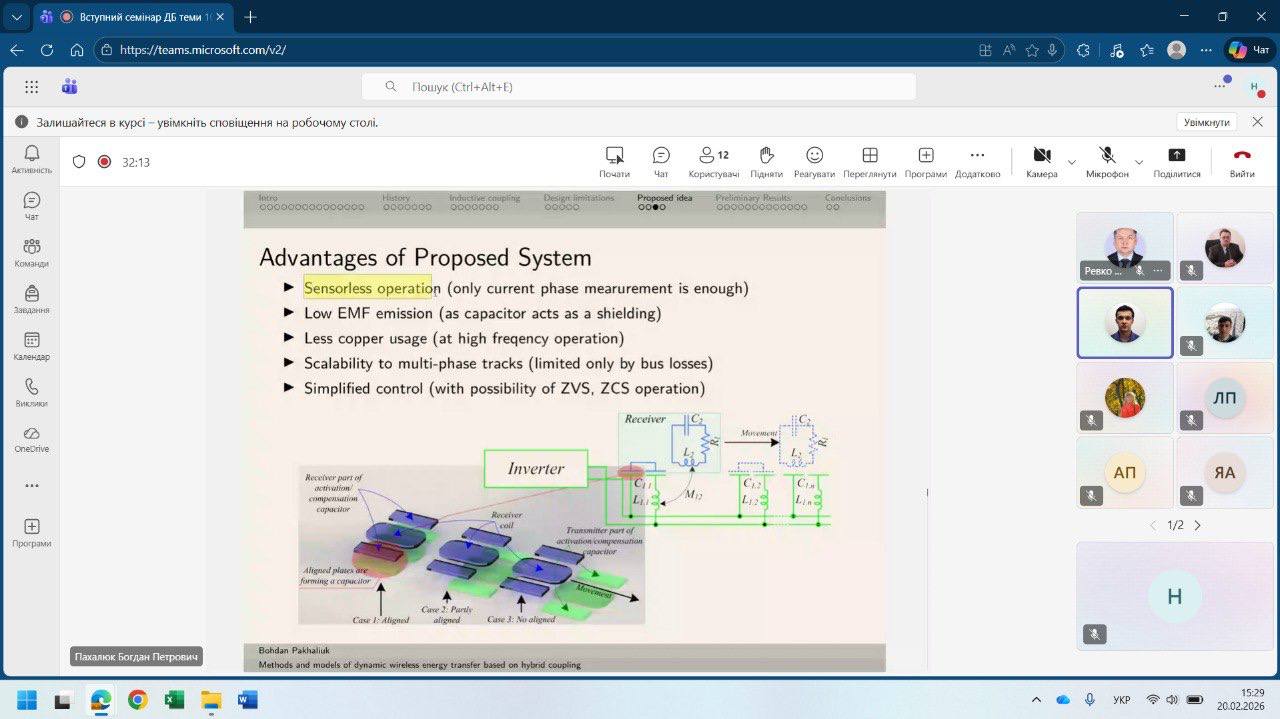Share screen using Поділитися button
The image size is (1280, 719).
(x=1176, y=161)
